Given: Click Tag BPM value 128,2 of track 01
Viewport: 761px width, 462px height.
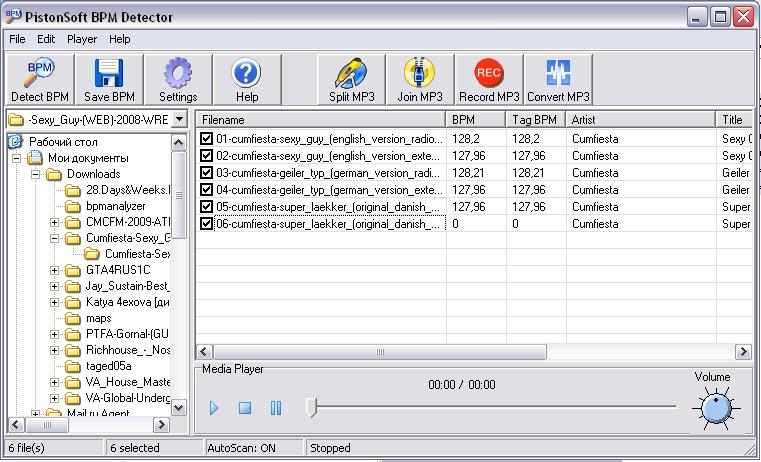Looking at the screenshot, I should pos(526,139).
